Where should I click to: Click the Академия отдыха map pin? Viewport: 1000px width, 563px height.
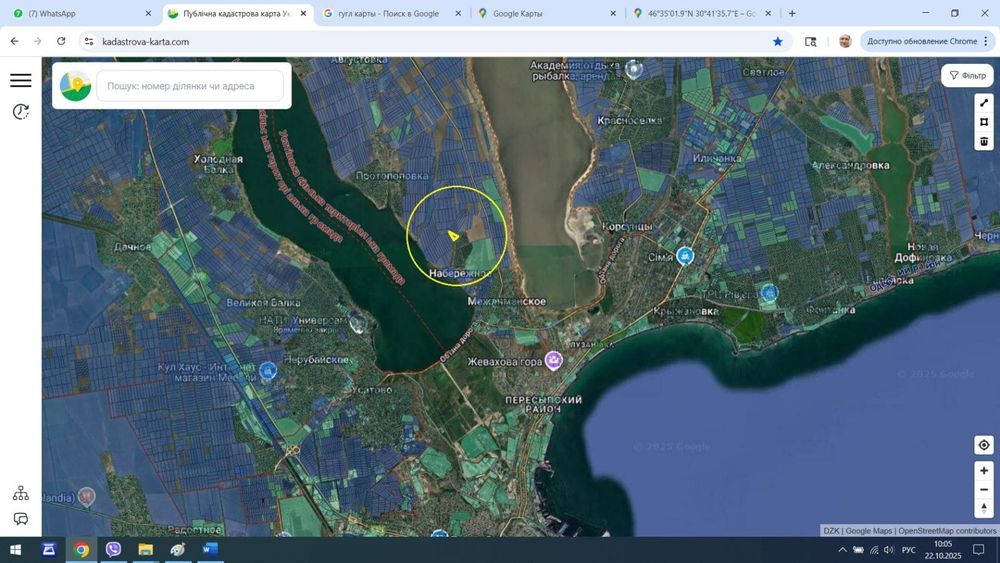click(x=633, y=69)
